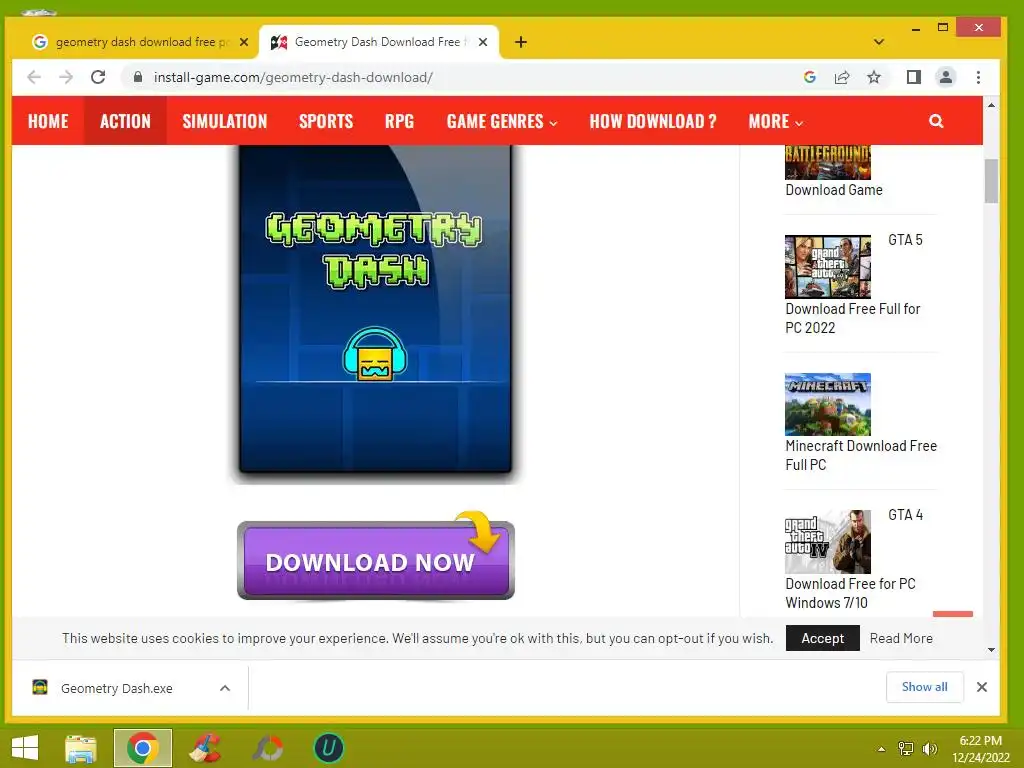Open the SPORTS category
The width and height of the screenshot is (1024, 768).
326,121
